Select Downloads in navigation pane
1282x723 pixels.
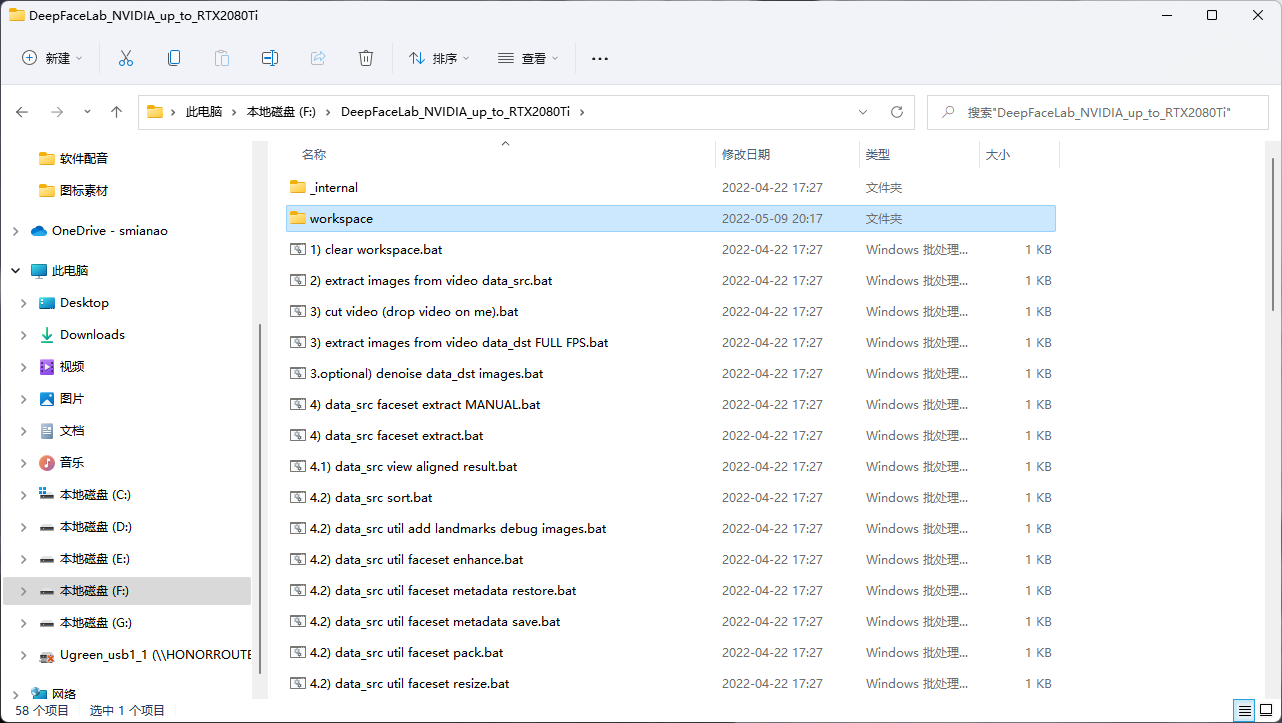point(92,334)
